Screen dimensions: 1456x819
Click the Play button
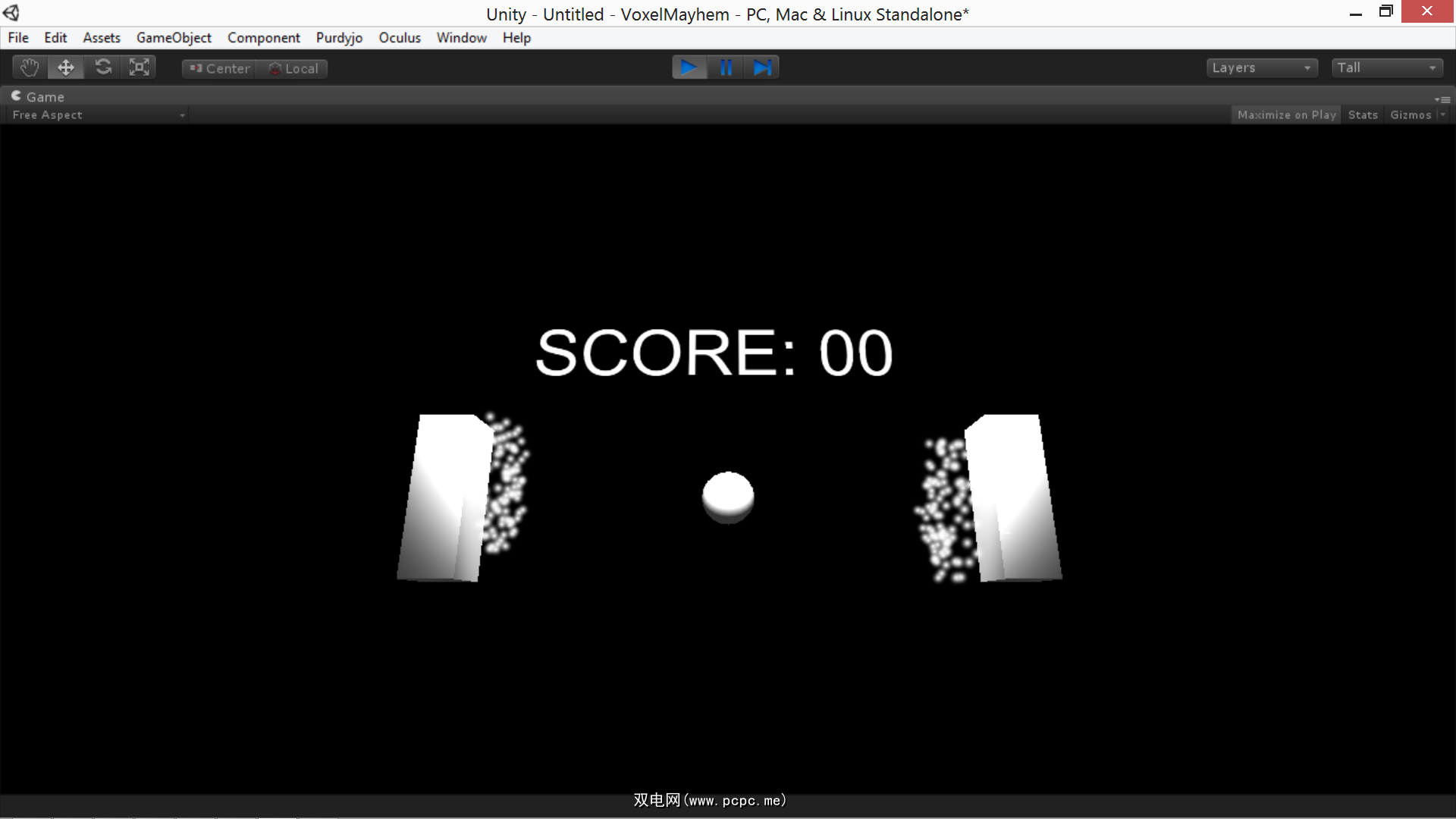click(689, 67)
